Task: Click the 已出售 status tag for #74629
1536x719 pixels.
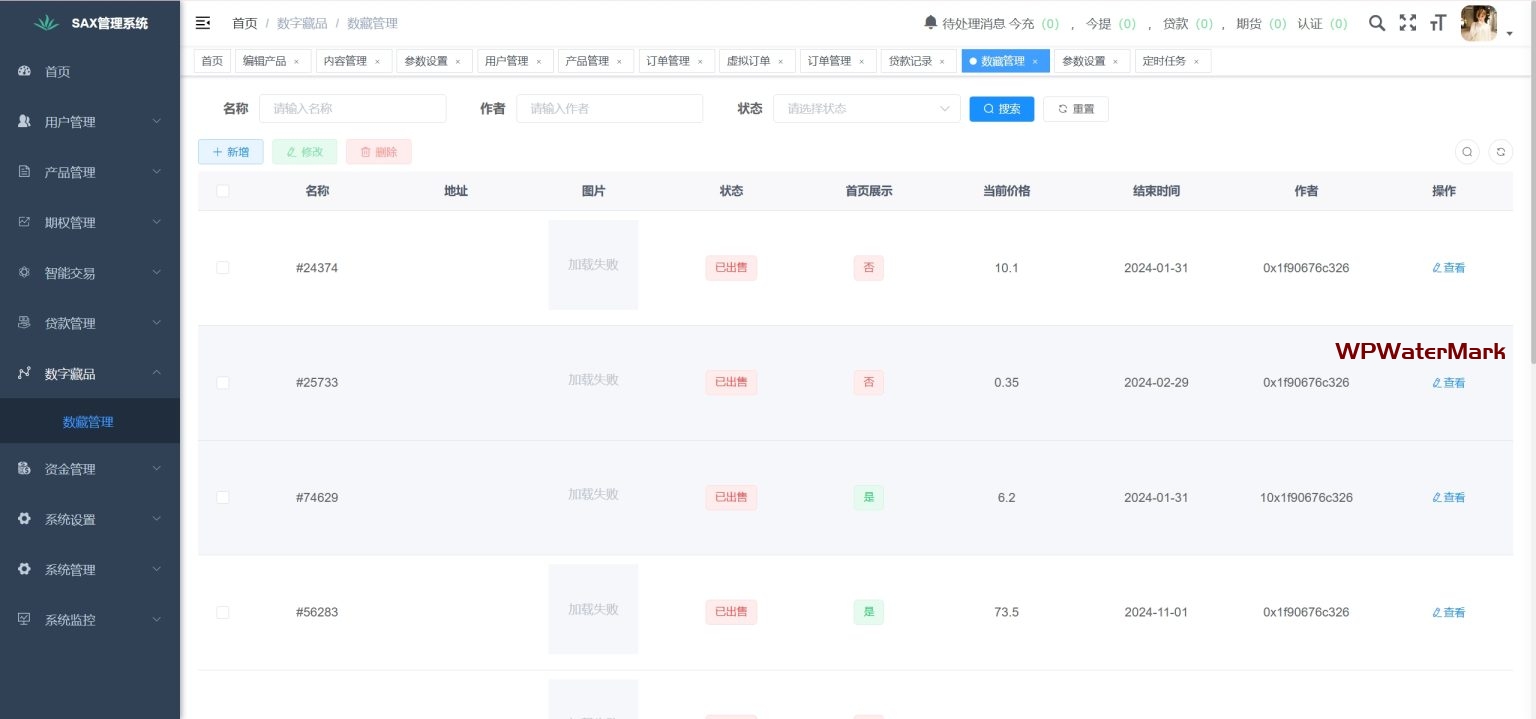Action: (731, 497)
